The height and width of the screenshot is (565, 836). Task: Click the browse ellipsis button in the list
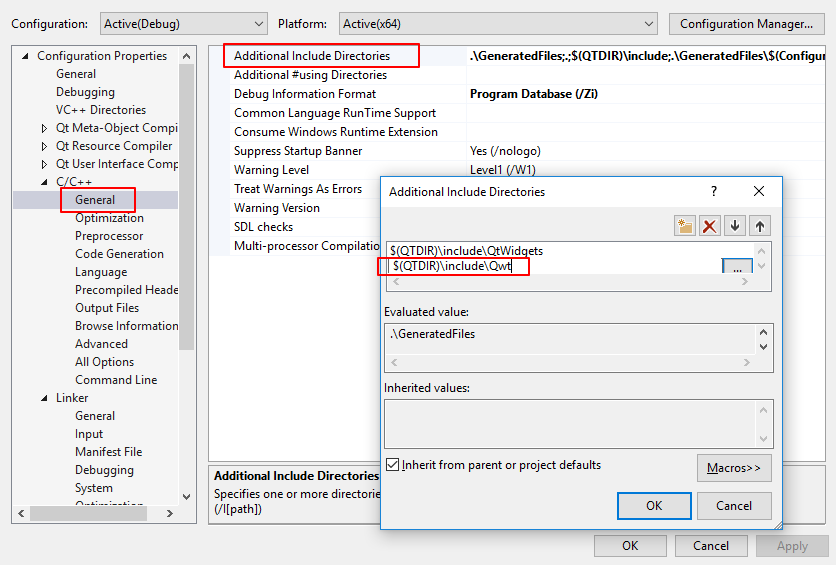[736, 268]
